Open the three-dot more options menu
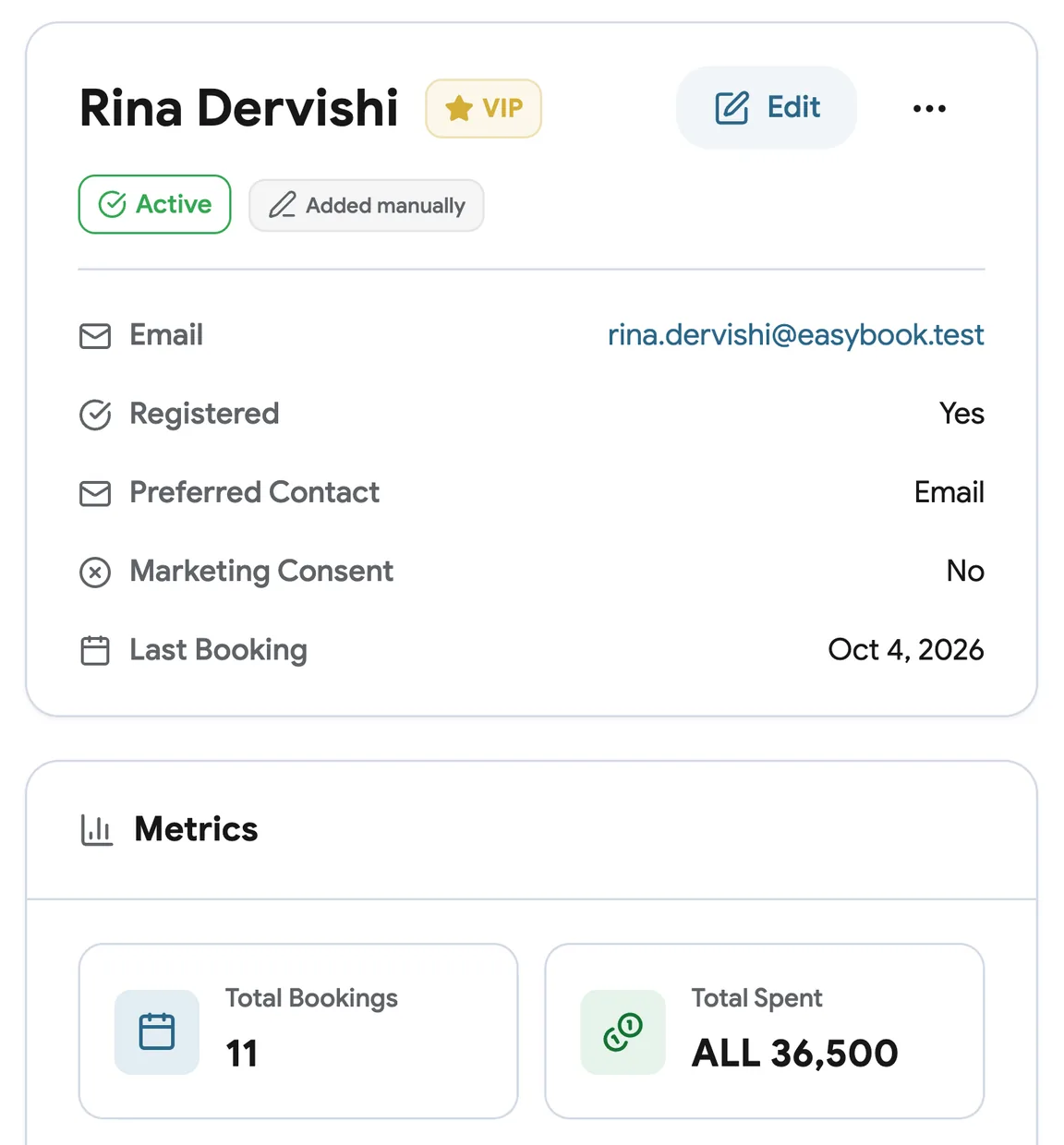Image resolution: width=1064 pixels, height=1145 pixels. 929,108
